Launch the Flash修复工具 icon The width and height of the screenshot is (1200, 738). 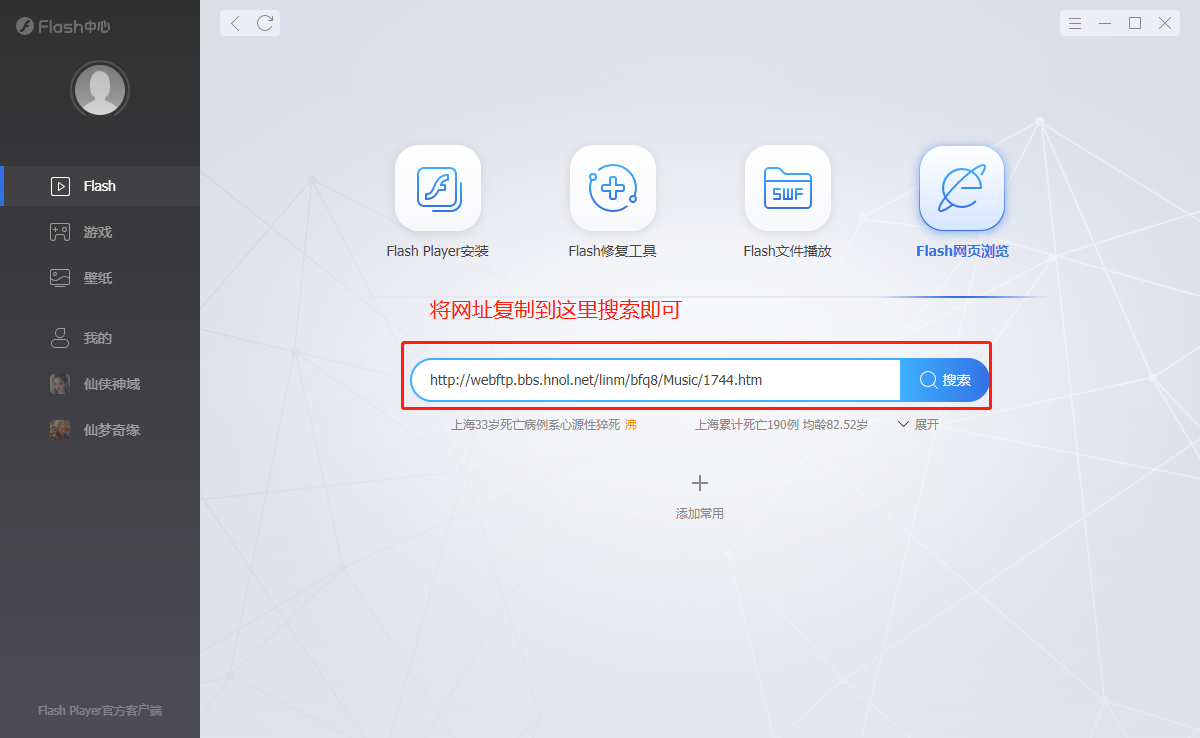612,188
